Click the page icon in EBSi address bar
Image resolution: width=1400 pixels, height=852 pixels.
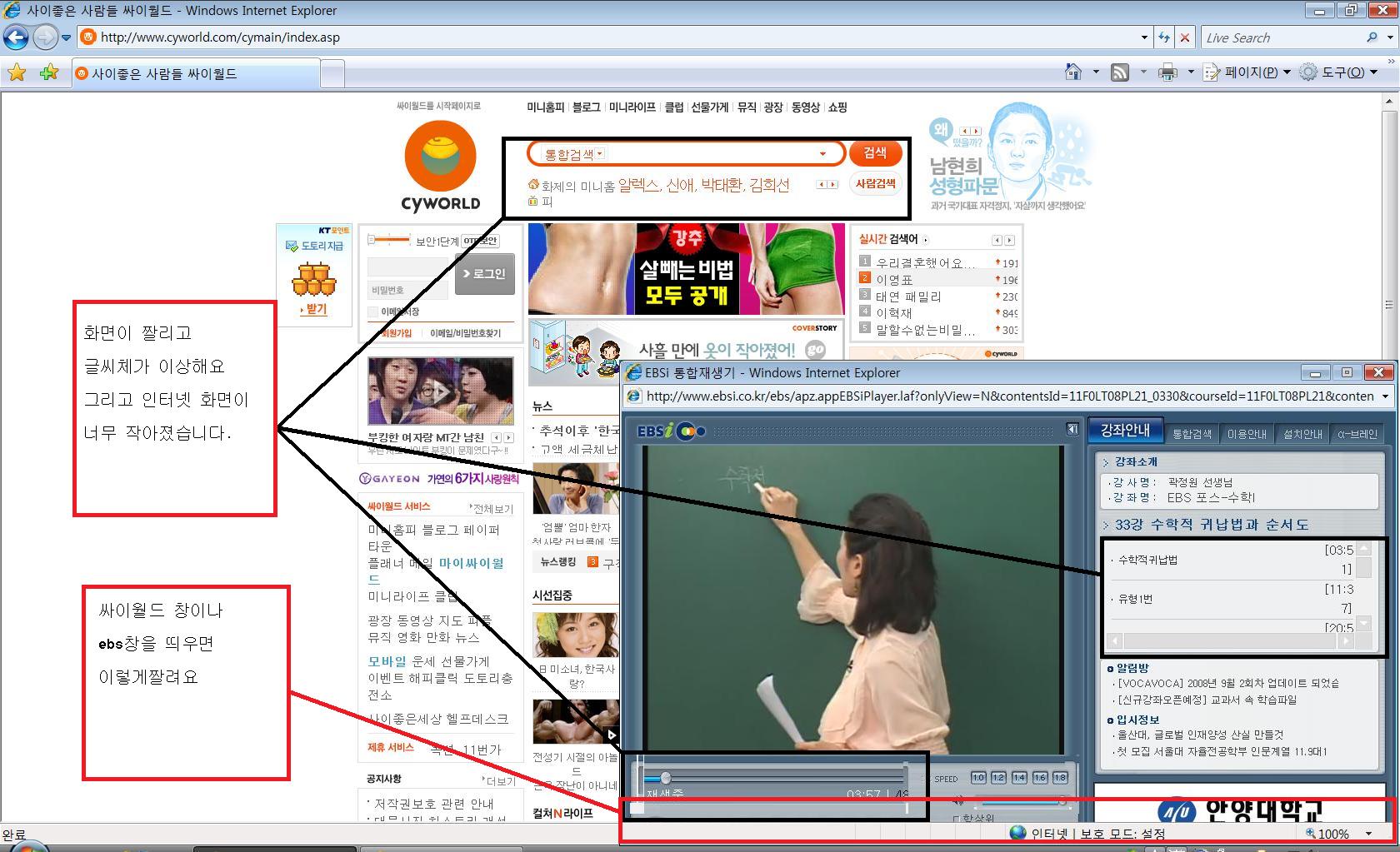[634, 396]
